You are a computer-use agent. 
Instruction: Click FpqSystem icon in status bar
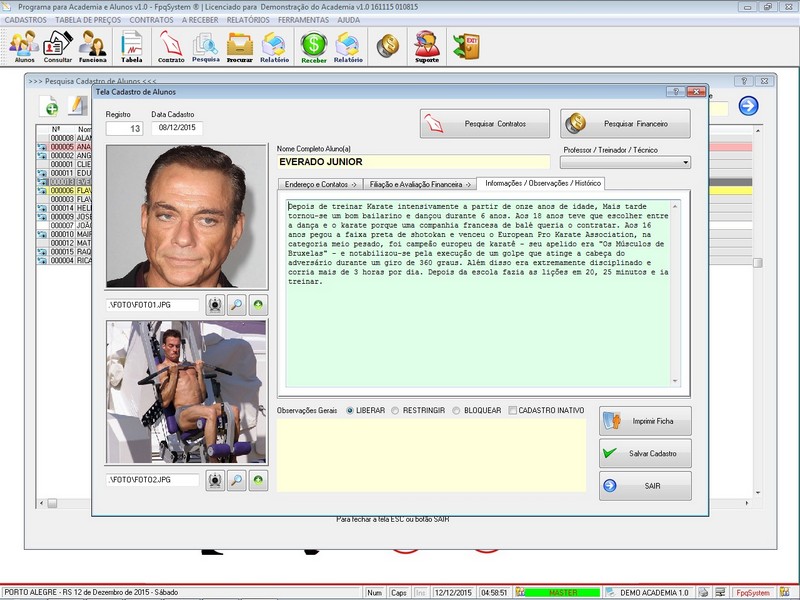click(784, 592)
